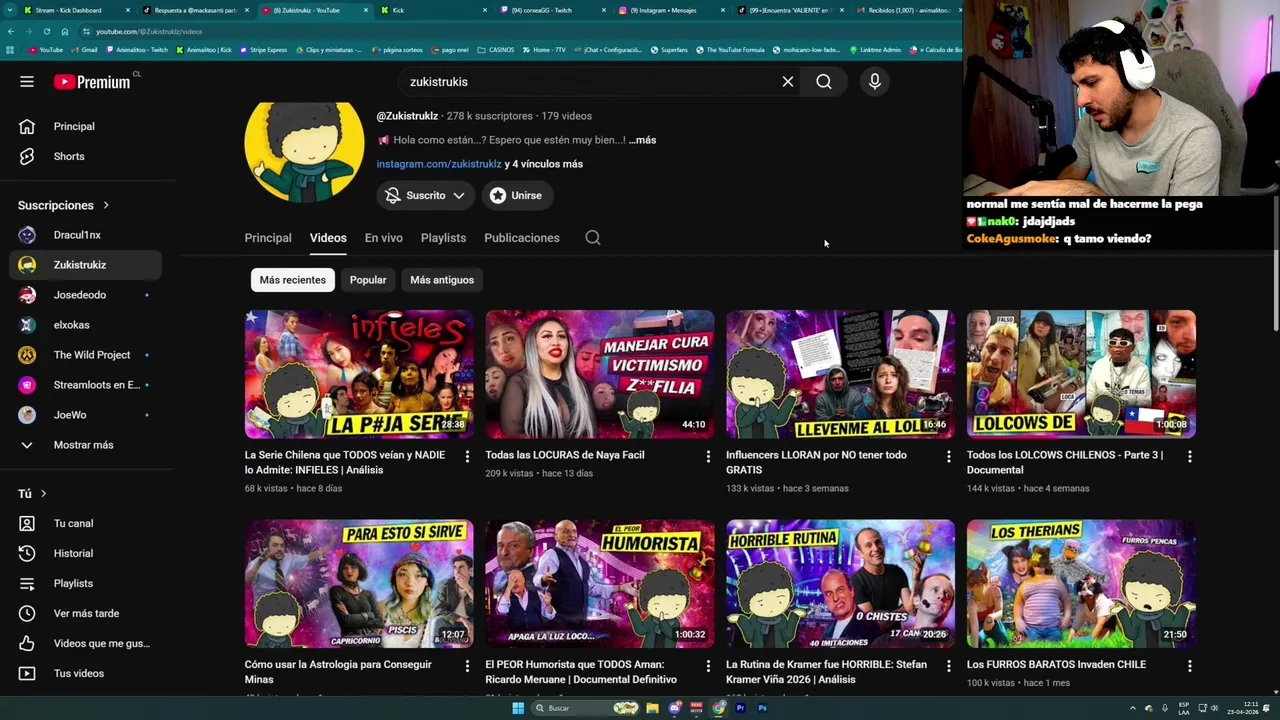Expand the Tú section

(x=32, y=493)
